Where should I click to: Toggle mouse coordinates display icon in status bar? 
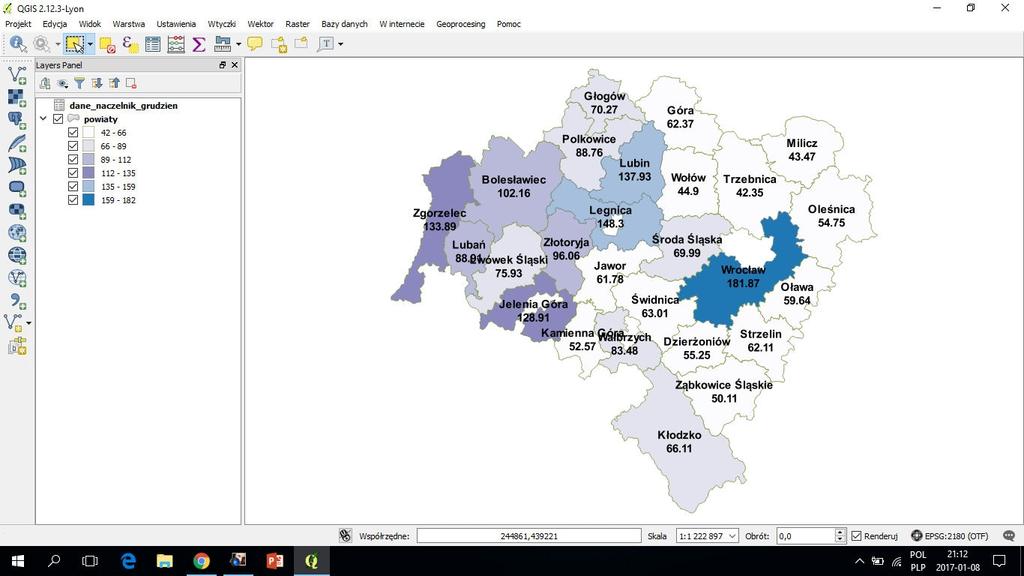click(x=345, y=536)
